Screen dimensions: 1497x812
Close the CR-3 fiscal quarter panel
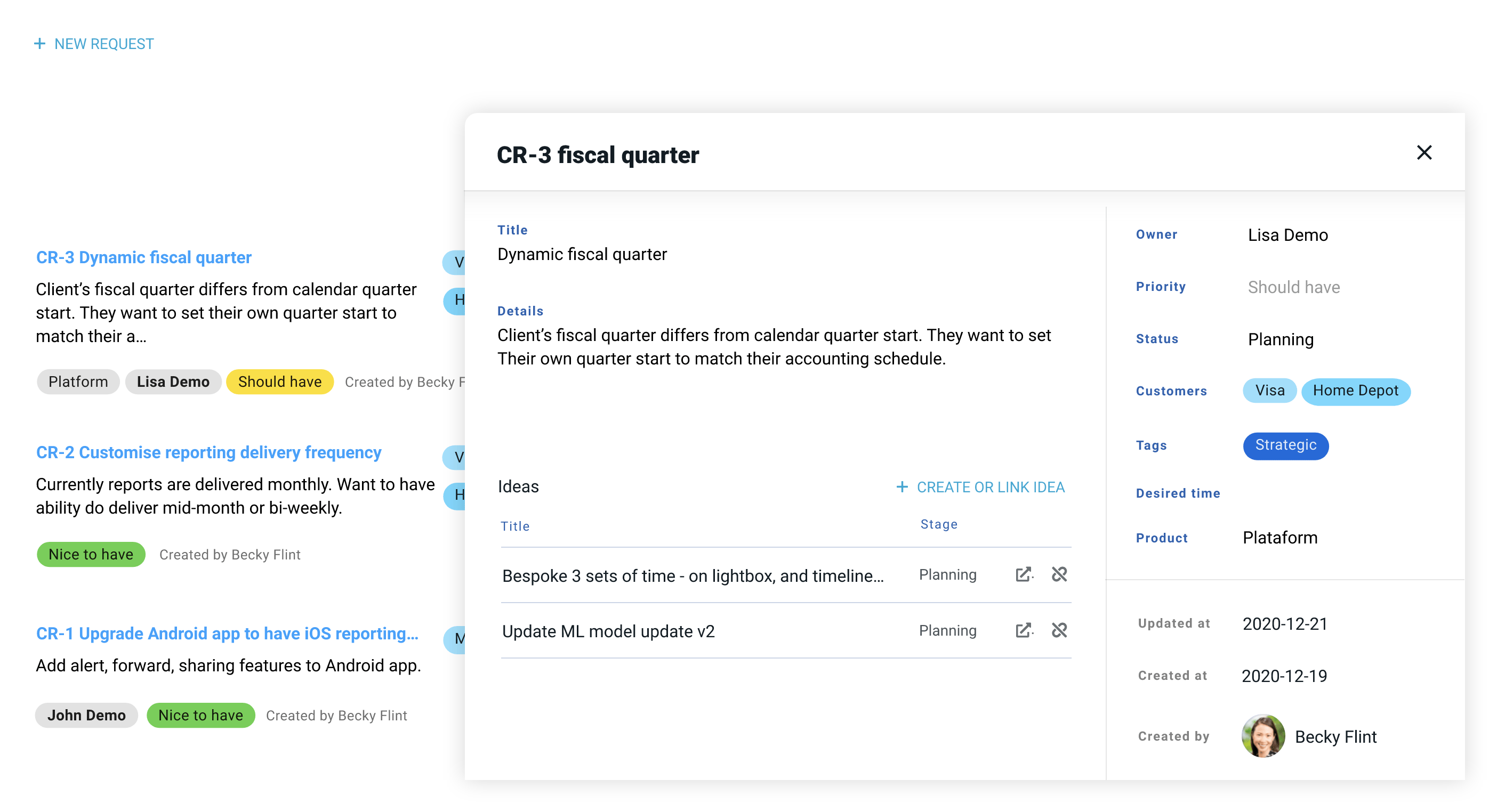click(x=1423, y=153)
